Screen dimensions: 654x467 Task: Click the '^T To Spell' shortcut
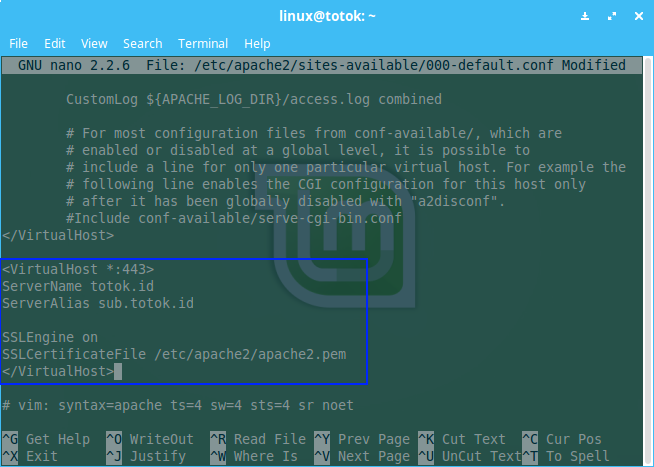(x=566, y=457)
